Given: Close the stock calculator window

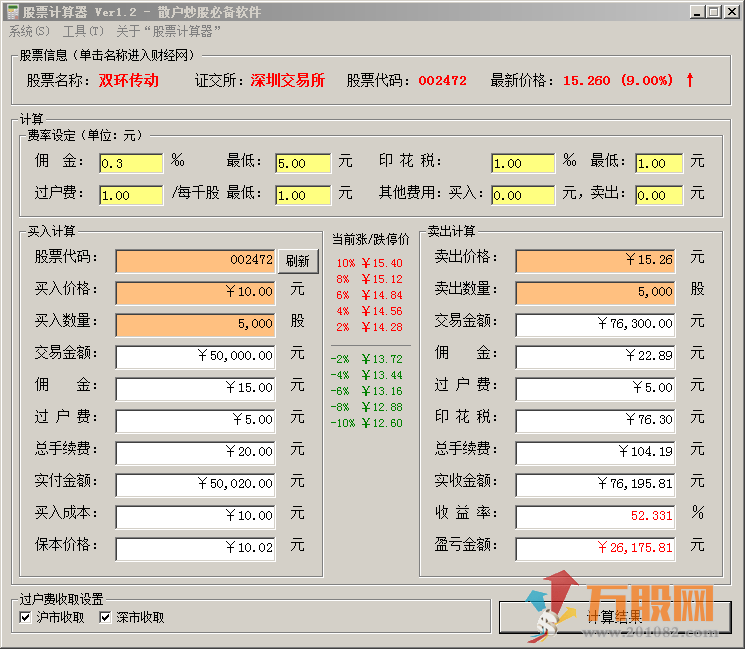Looking at the screenshot, I should tap(731, 11).
